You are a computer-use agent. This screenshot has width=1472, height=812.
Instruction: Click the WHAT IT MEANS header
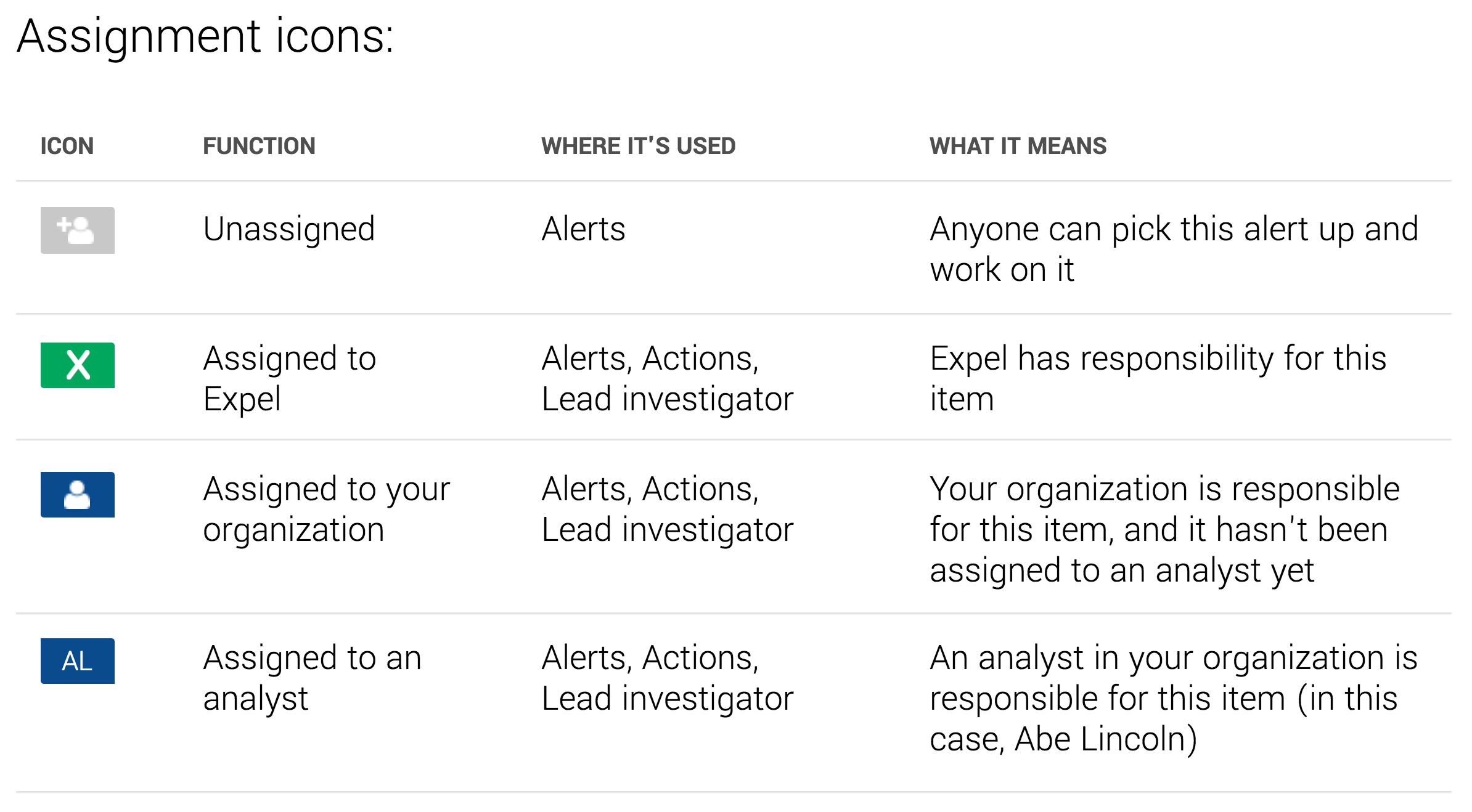point(1018,146)
